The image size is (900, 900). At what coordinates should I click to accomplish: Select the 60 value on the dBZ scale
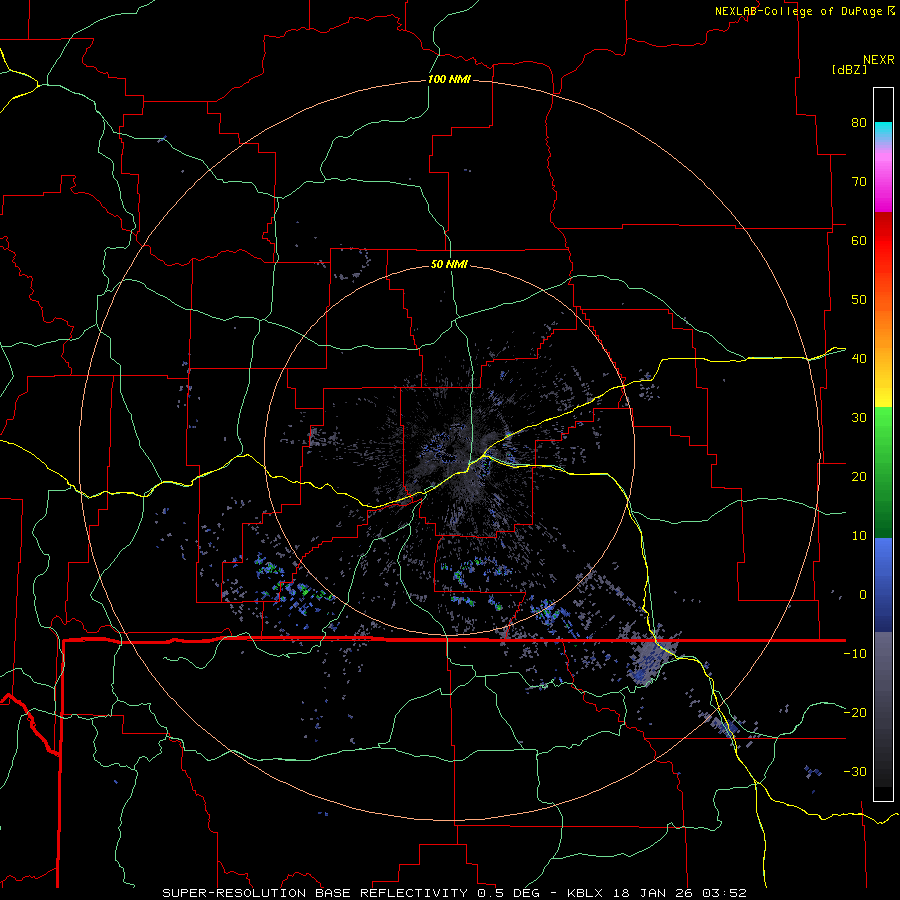click(x=859, y=240)
